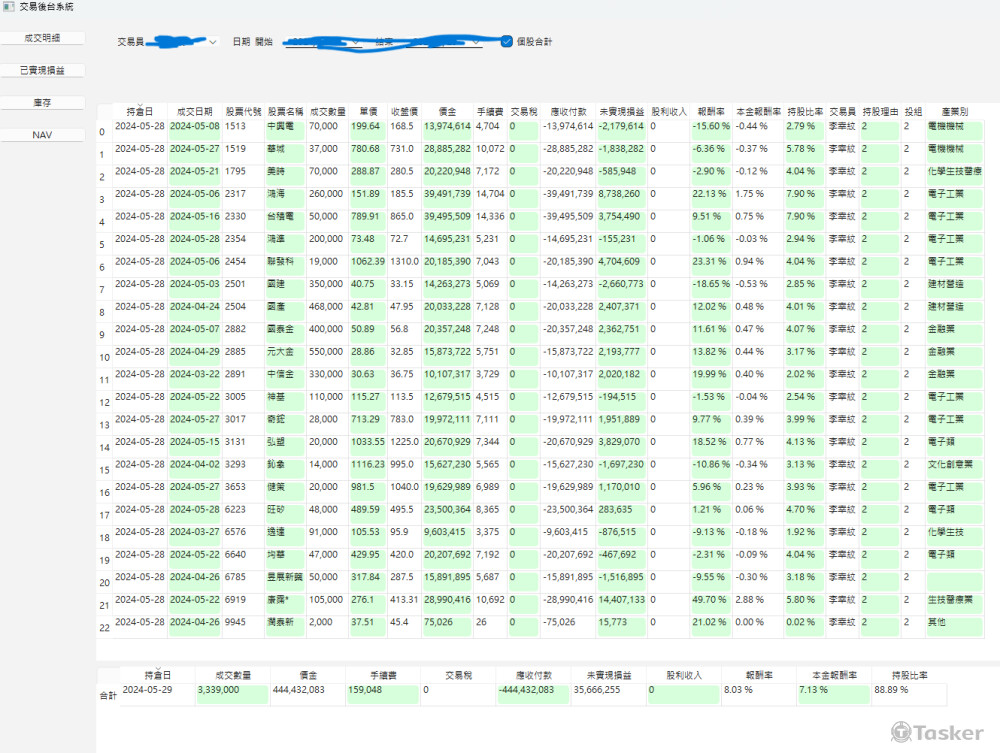Expand the start date dropdown
The height and width of the screenshot is (753, 1000).
click(357, 43)
